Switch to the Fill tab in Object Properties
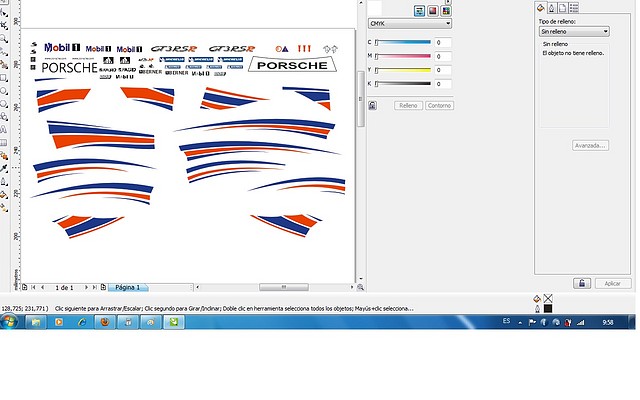 pyautogui.click(x=541, y=8)
